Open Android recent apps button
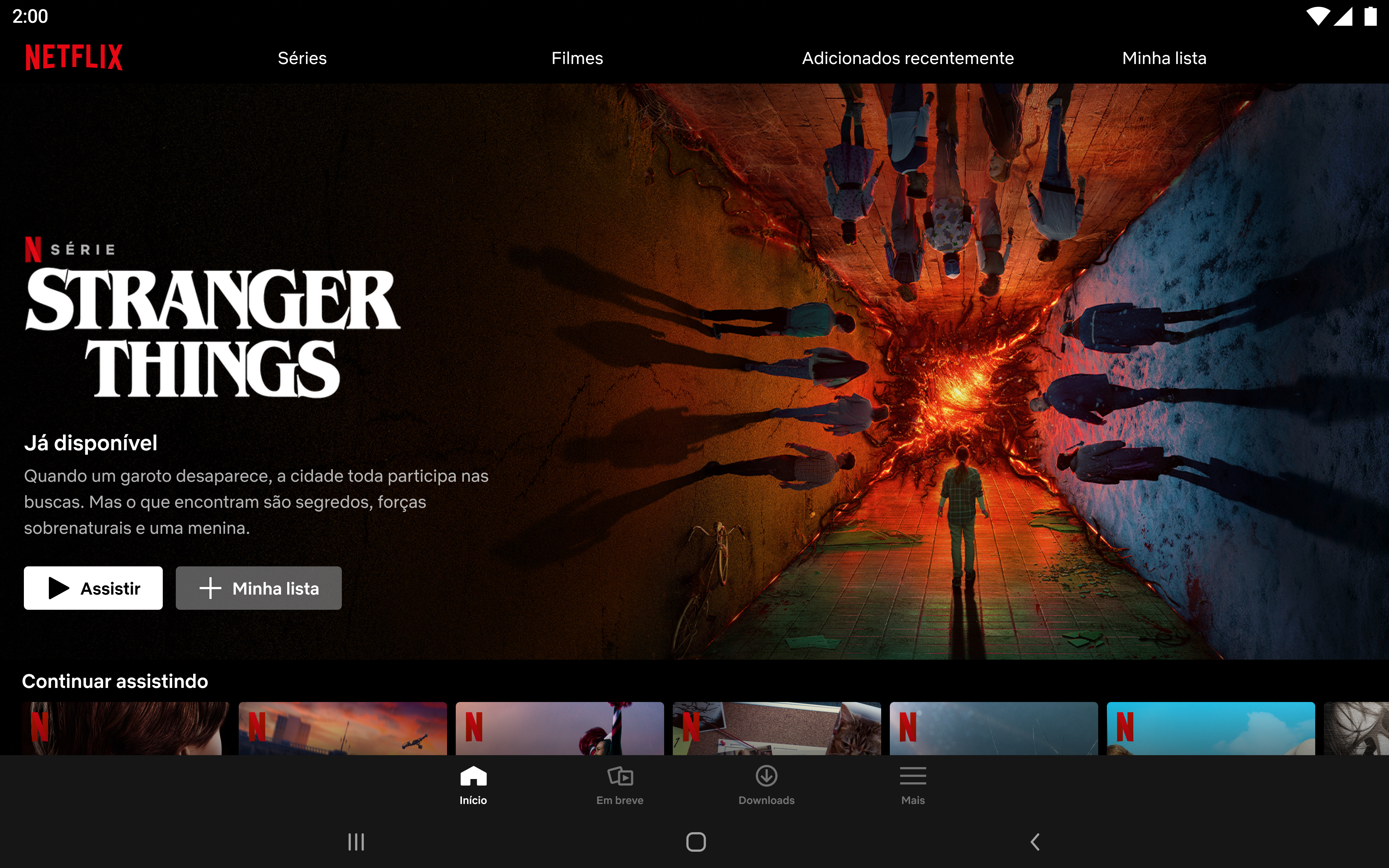This screenshot has width=1389, height=868. point(356,842)
